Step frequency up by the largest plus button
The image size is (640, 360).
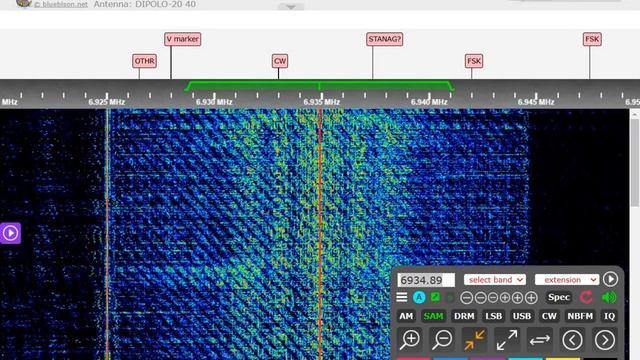pos(531,298)
